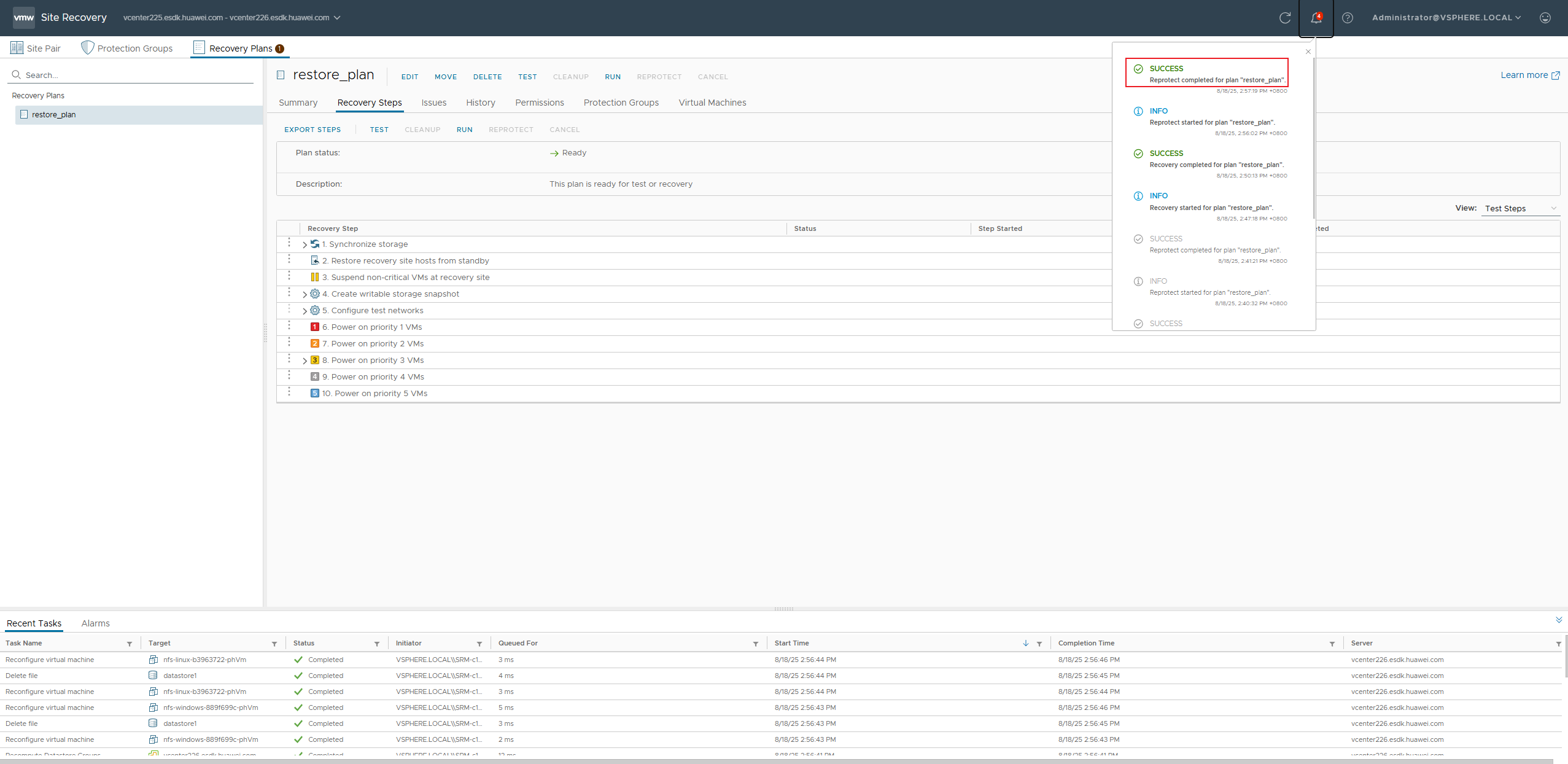Expand the Power on priority 3 VMs step
The height and width of the screenshot is (764, 1568).
click(305, 361)
